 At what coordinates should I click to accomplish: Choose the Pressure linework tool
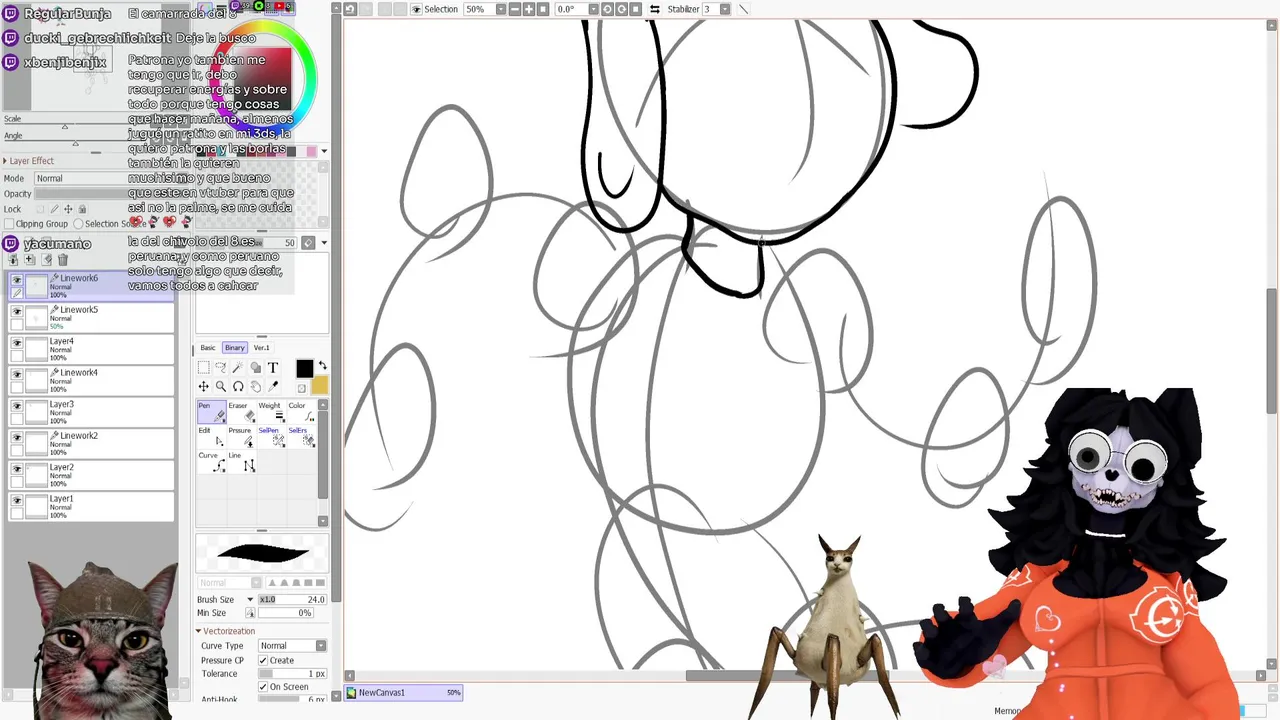pos(241,436)
